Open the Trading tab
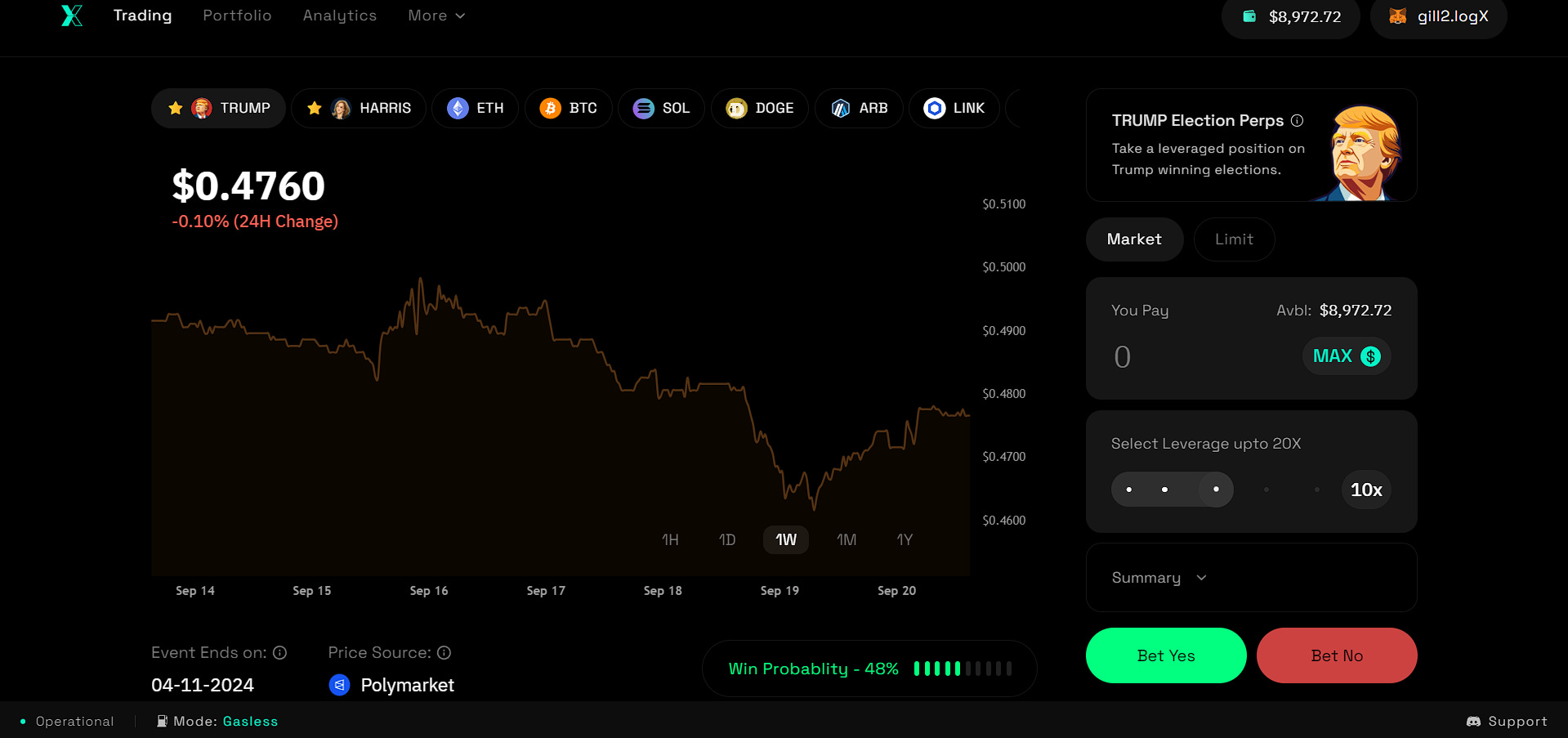Screen dimensions: 1568x738 click(x=142, y=16)
